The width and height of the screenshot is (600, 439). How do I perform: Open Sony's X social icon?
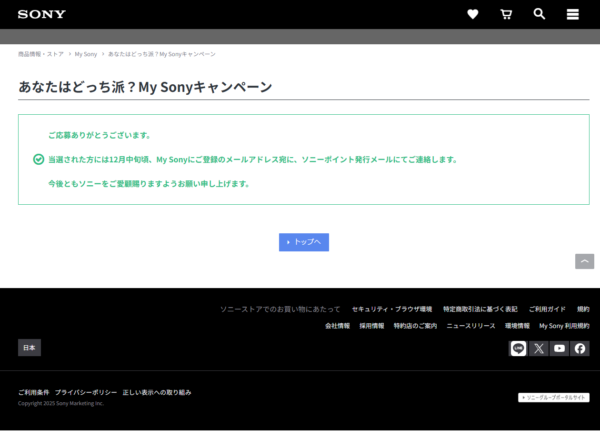(x=539, y=348)
